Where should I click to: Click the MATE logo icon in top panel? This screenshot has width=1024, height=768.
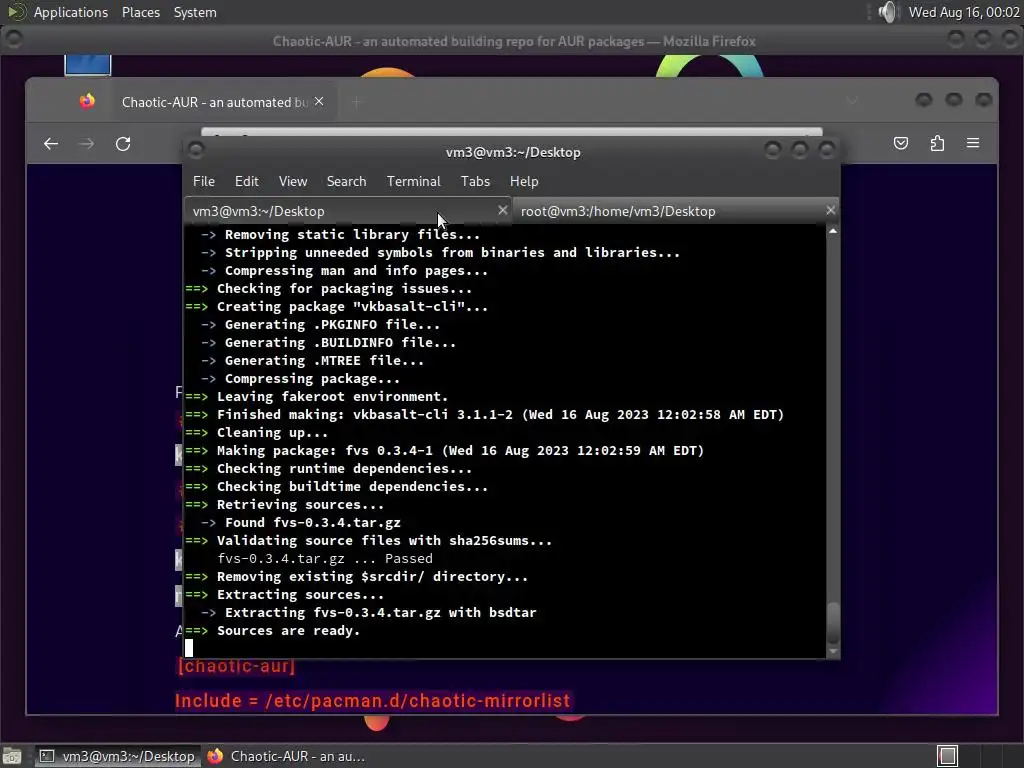(x=16, y=12)
